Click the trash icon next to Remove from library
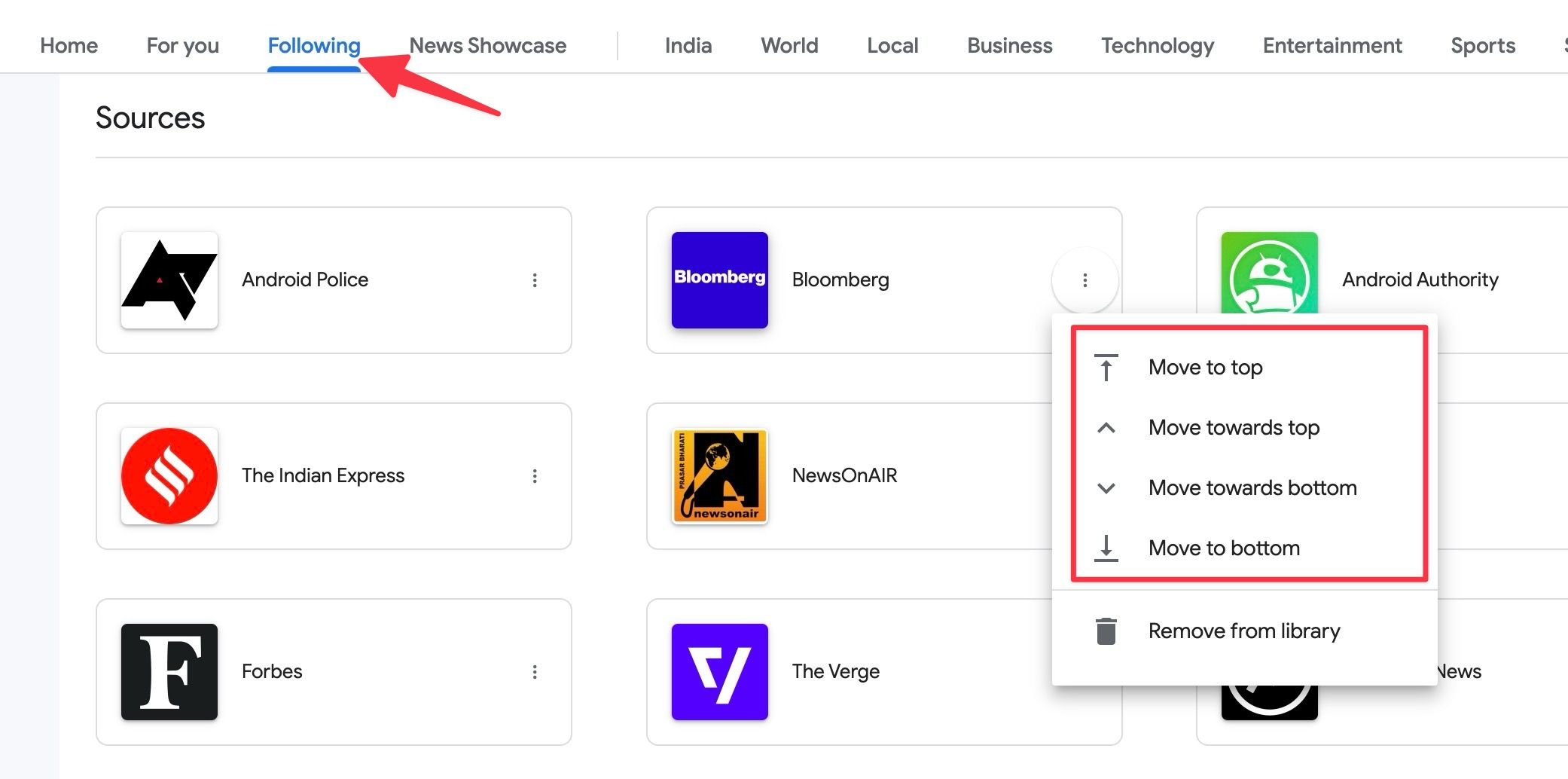This screenshot has width=1568, height=779. [1106, 631]
